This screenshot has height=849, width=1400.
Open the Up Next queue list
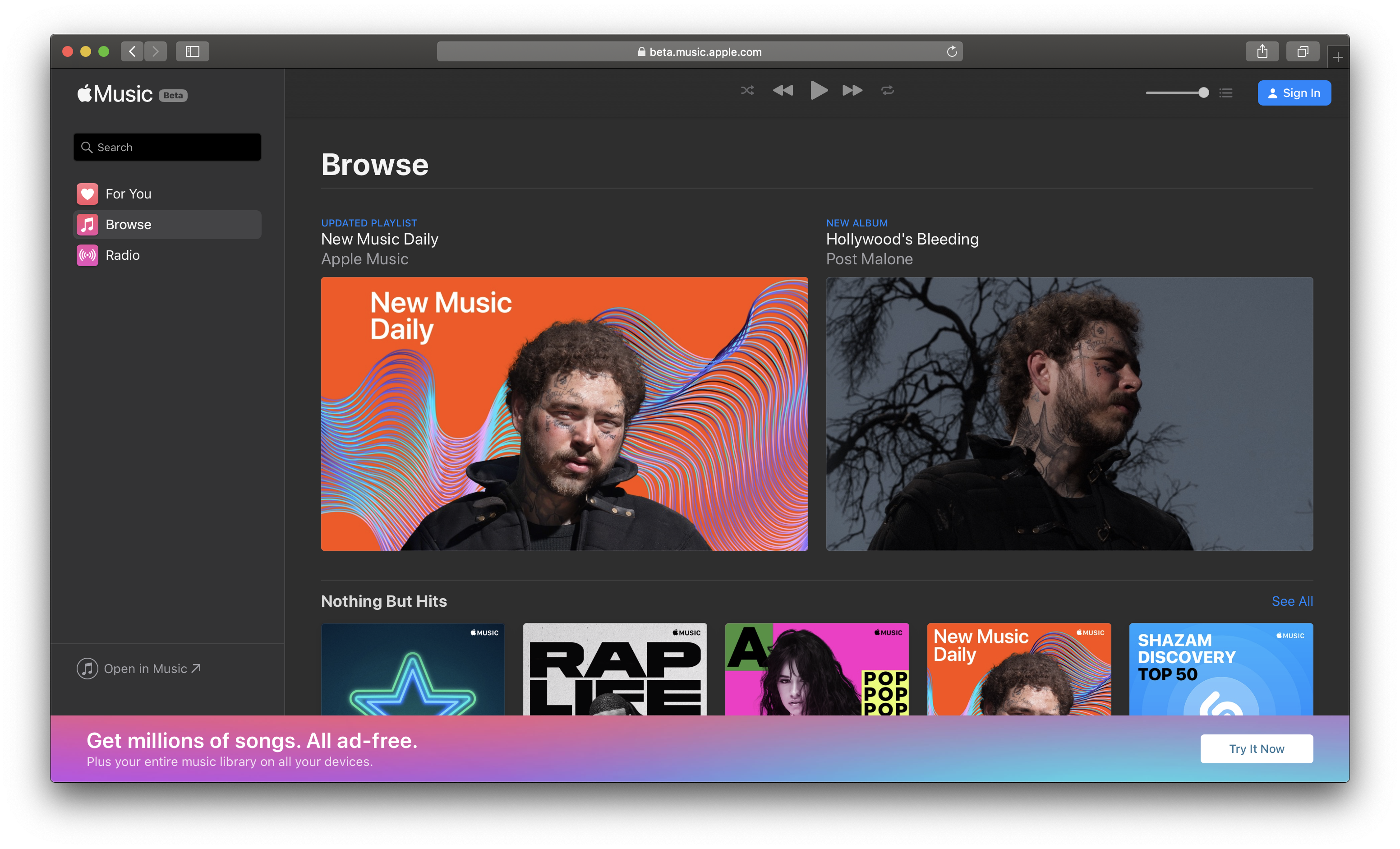1225,93
